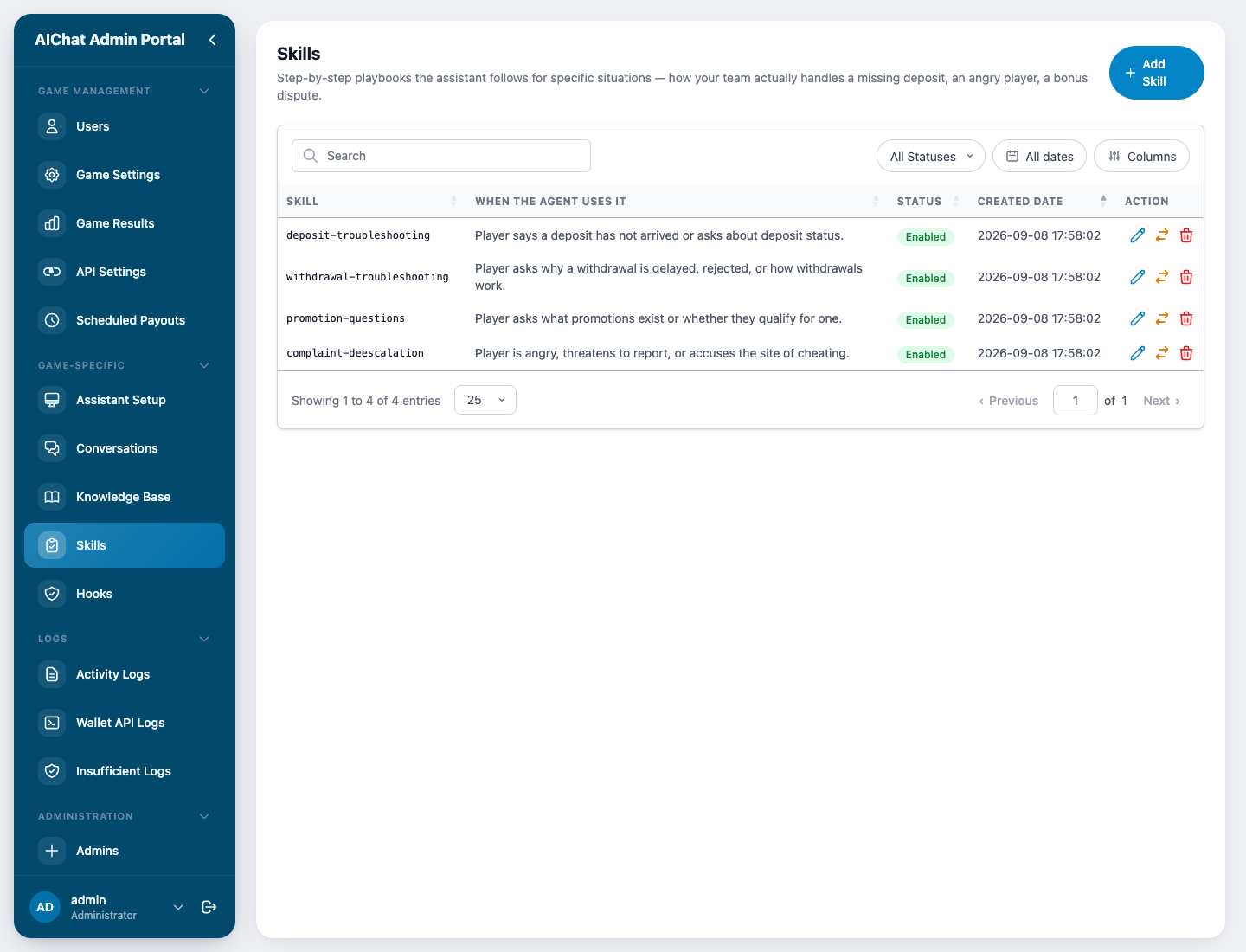This screenshot has width=1246, height=952.
Task: Toggle status of deposit-troubleshooting via swap arrows icon
Action: pos(1162,235)
